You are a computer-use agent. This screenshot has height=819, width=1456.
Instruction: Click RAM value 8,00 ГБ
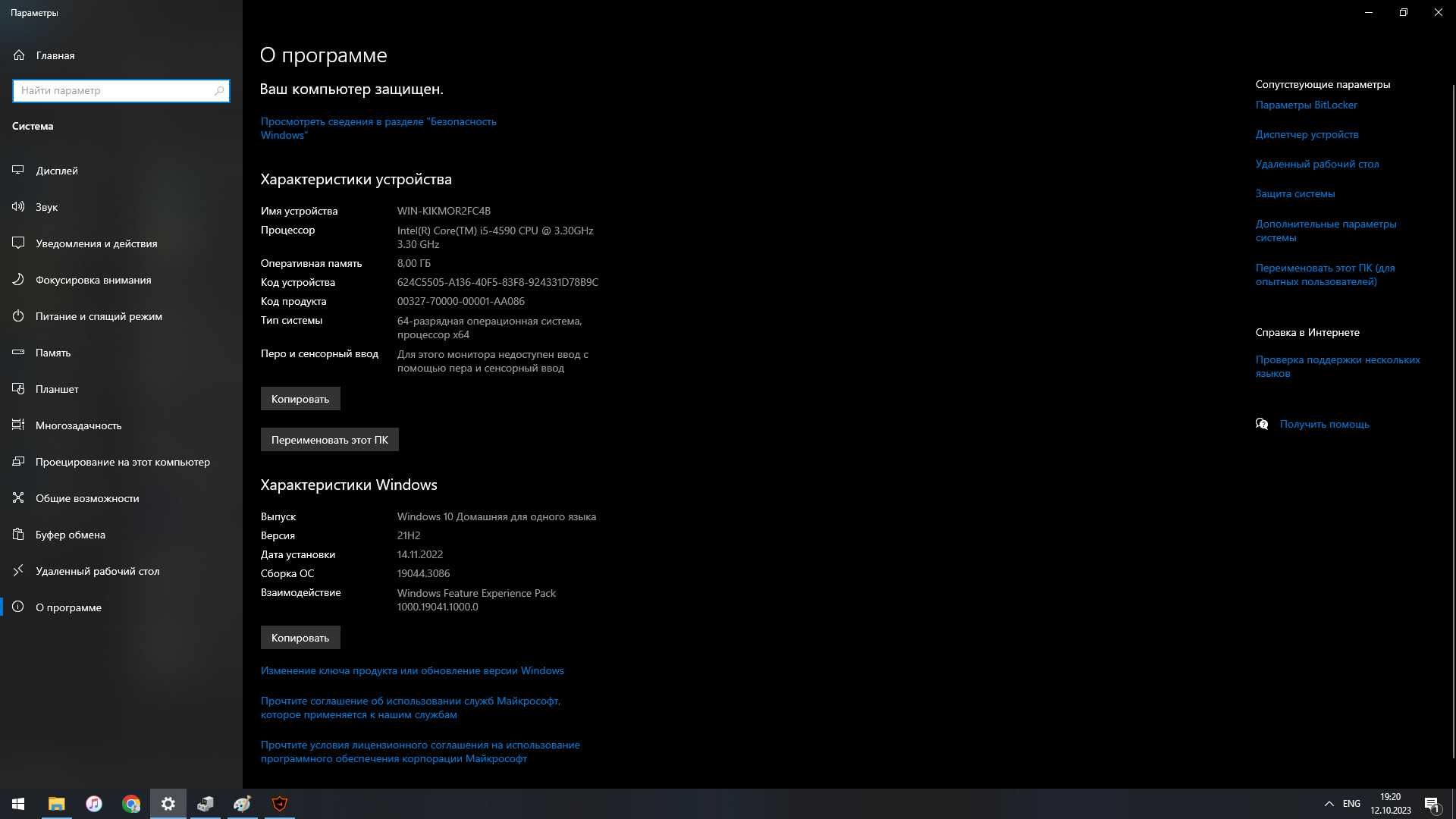414,264
